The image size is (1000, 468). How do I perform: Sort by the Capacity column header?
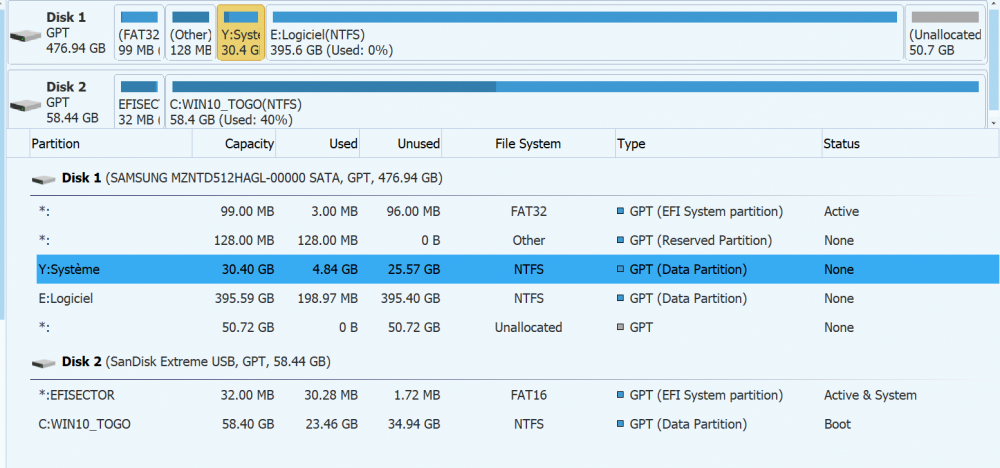249,144
